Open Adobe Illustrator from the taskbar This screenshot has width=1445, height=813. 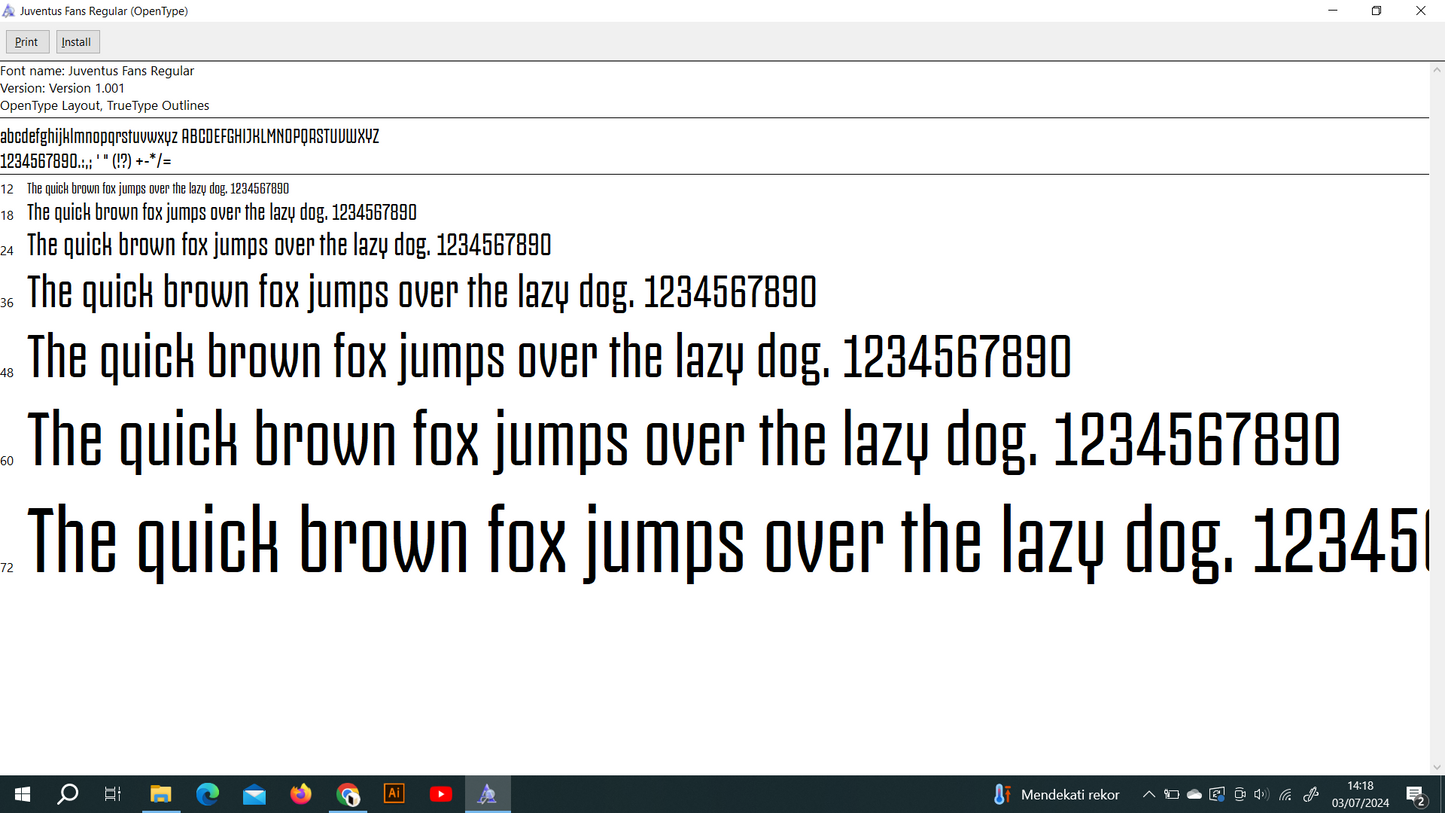pyautogui.click(x=394, y=794)
